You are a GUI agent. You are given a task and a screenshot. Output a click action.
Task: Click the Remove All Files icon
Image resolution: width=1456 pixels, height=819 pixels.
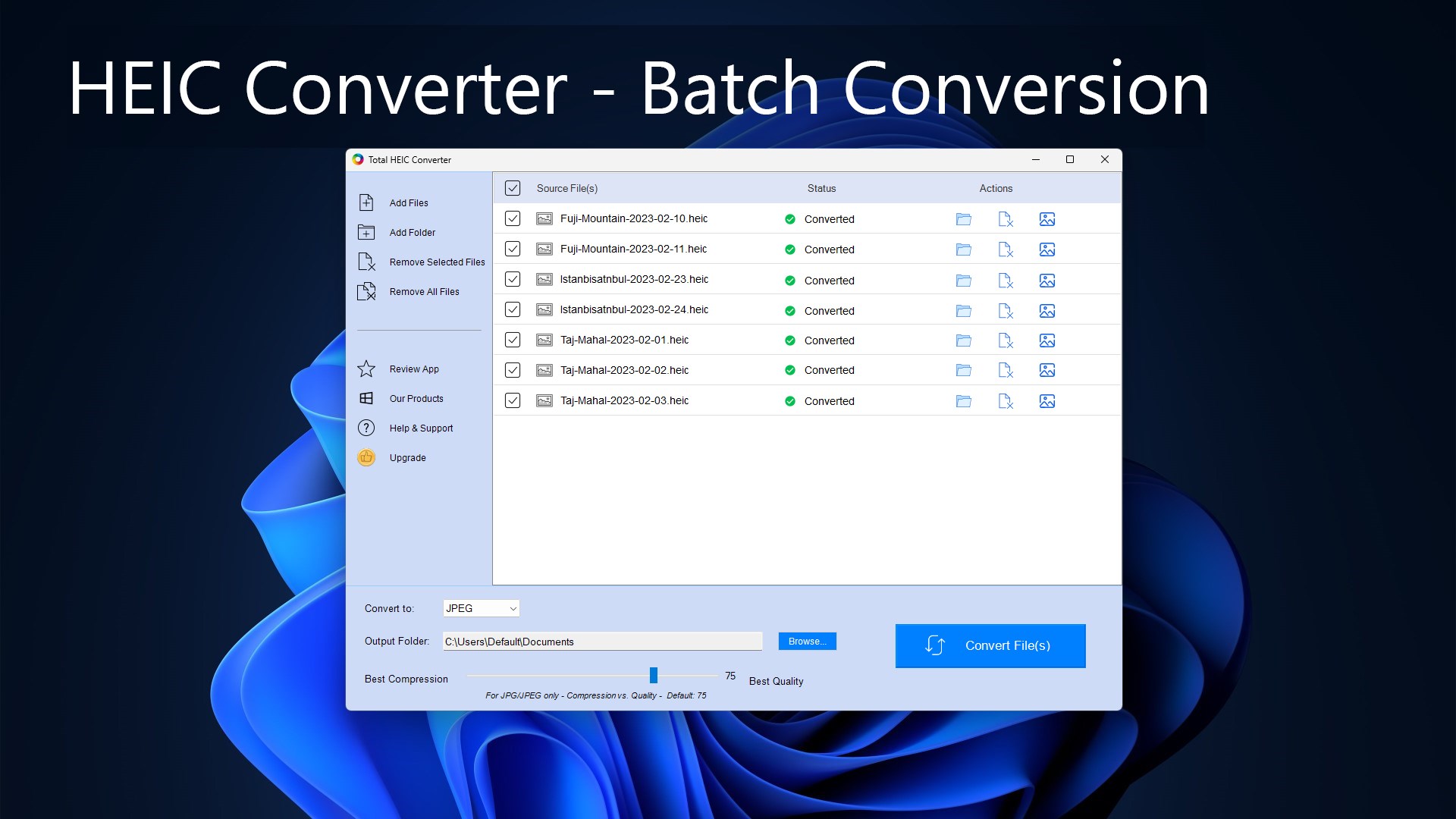click(x=366, y=292)
